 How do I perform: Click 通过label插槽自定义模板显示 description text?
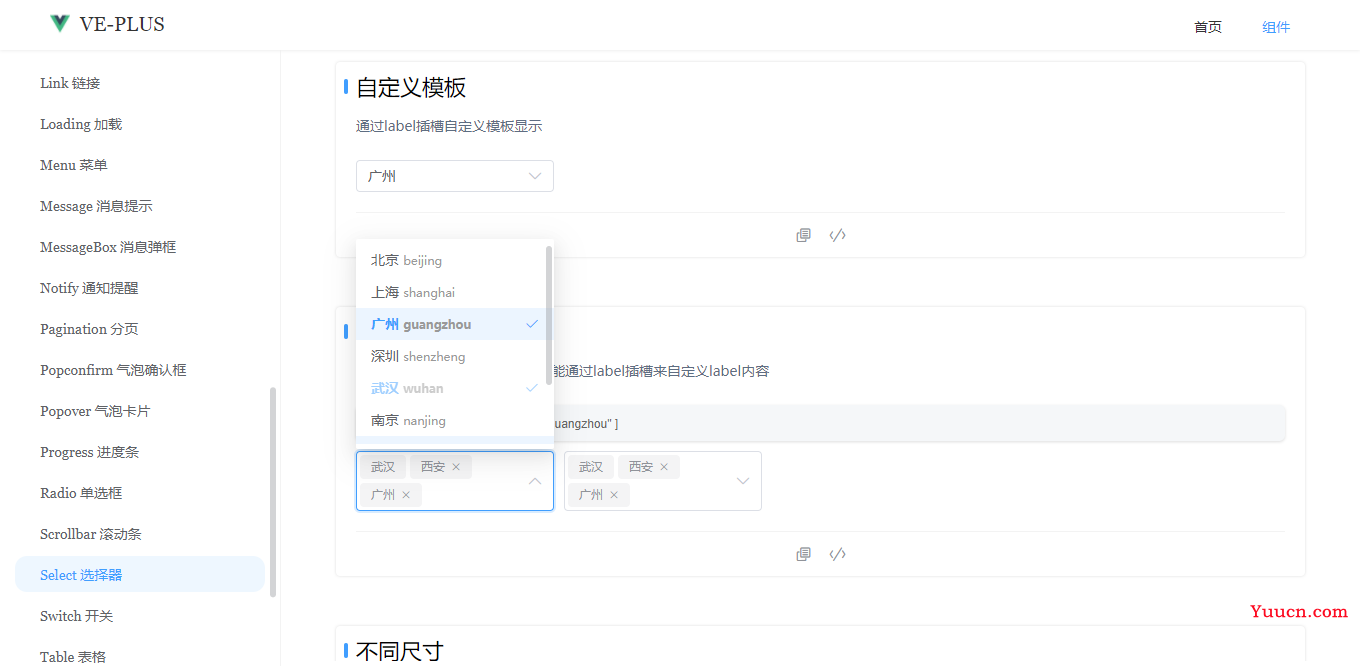(449, 126)
